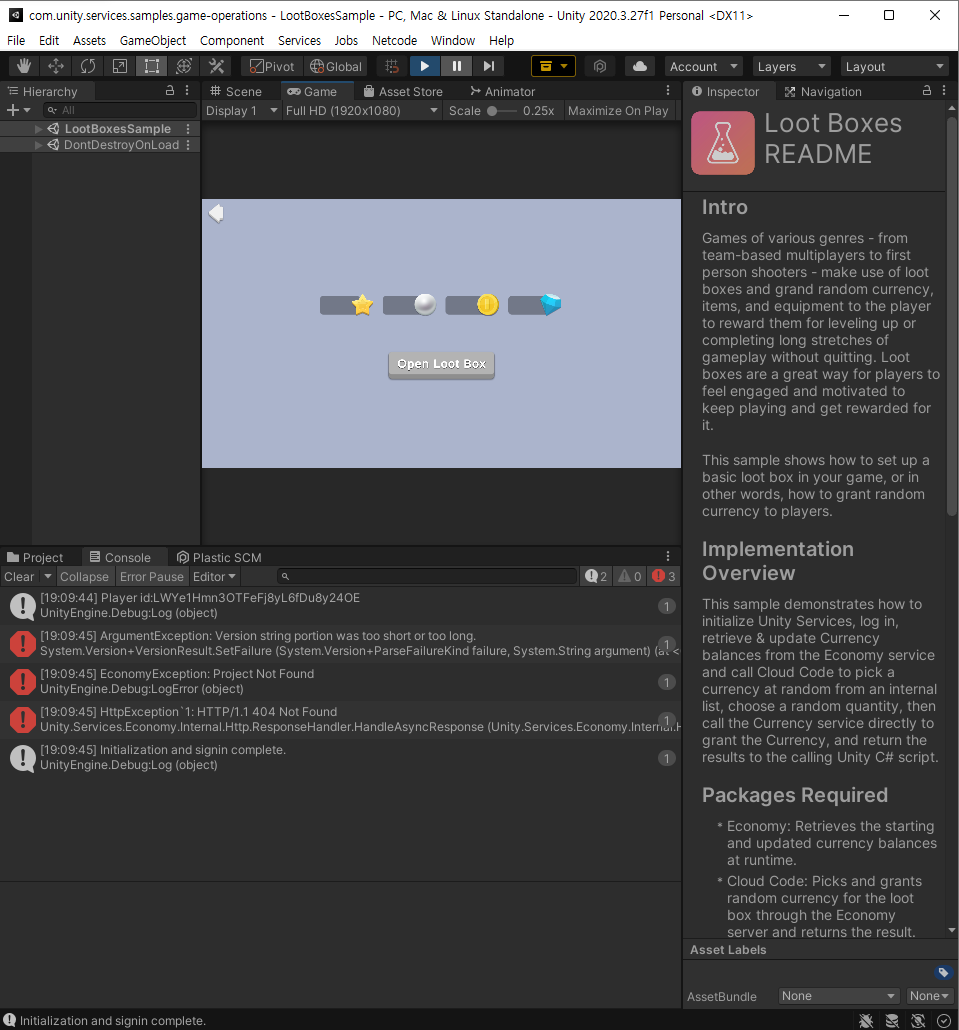Open Console panel options menu
959x1030 pixels.
(668, 556)
